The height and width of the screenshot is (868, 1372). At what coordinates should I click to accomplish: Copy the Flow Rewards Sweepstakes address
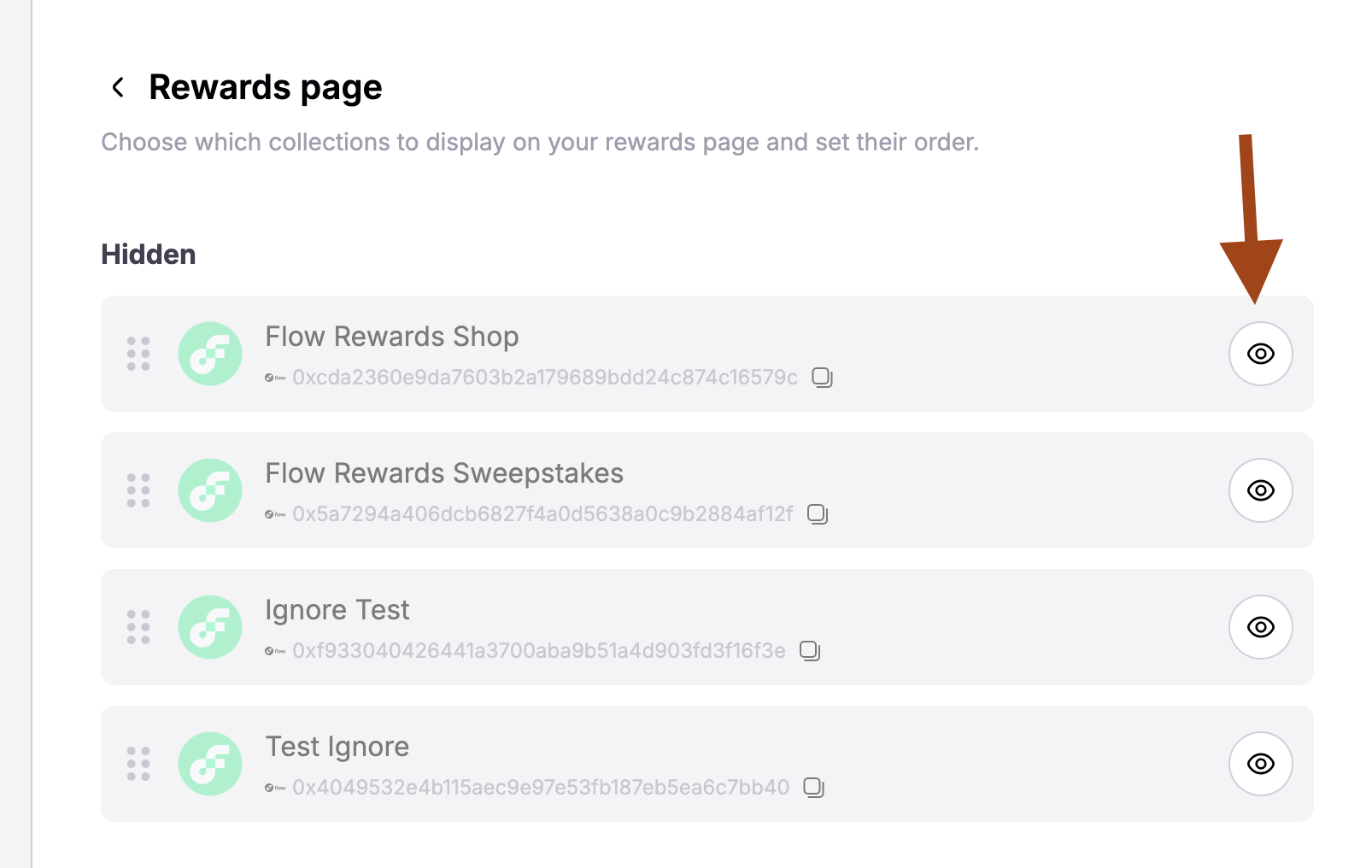pyautogui.click(x=818, y=513)
